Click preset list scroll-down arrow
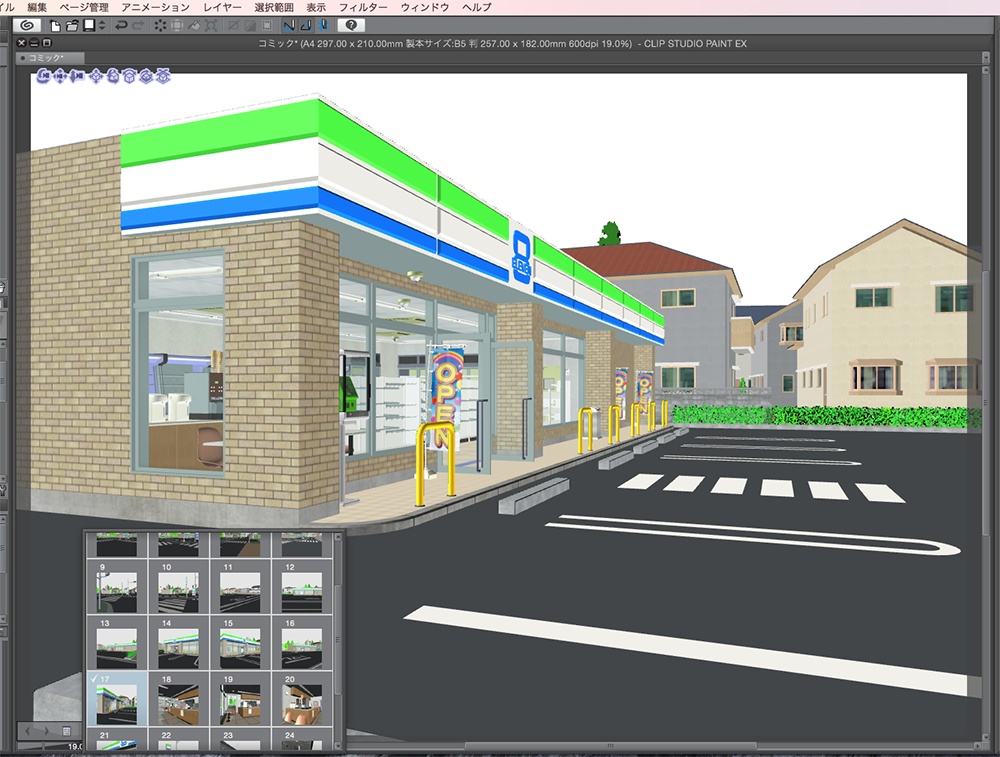 [x=338, y=745]
